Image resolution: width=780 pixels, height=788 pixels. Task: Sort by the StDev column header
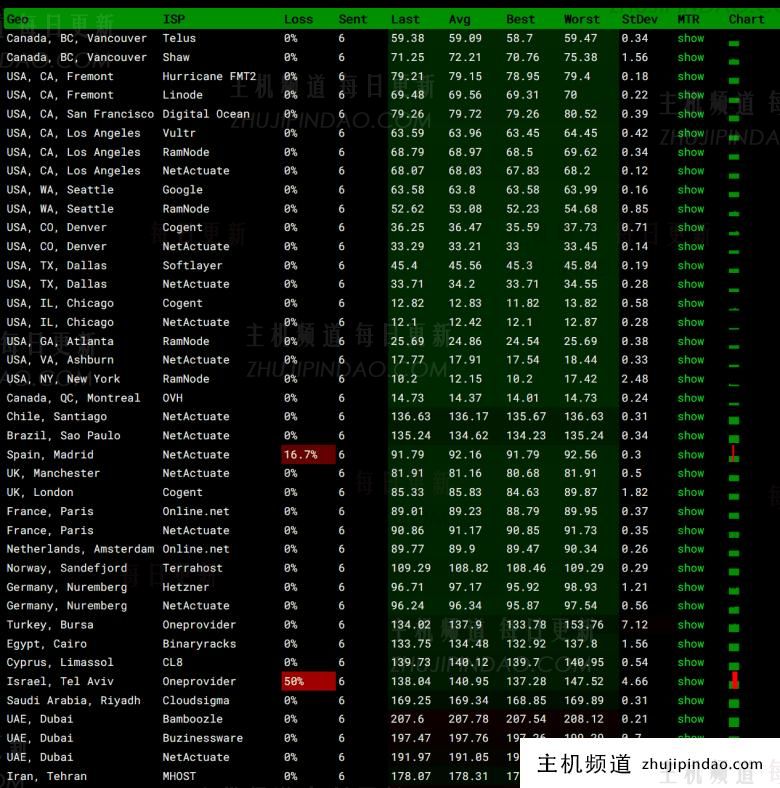(639, 20)
